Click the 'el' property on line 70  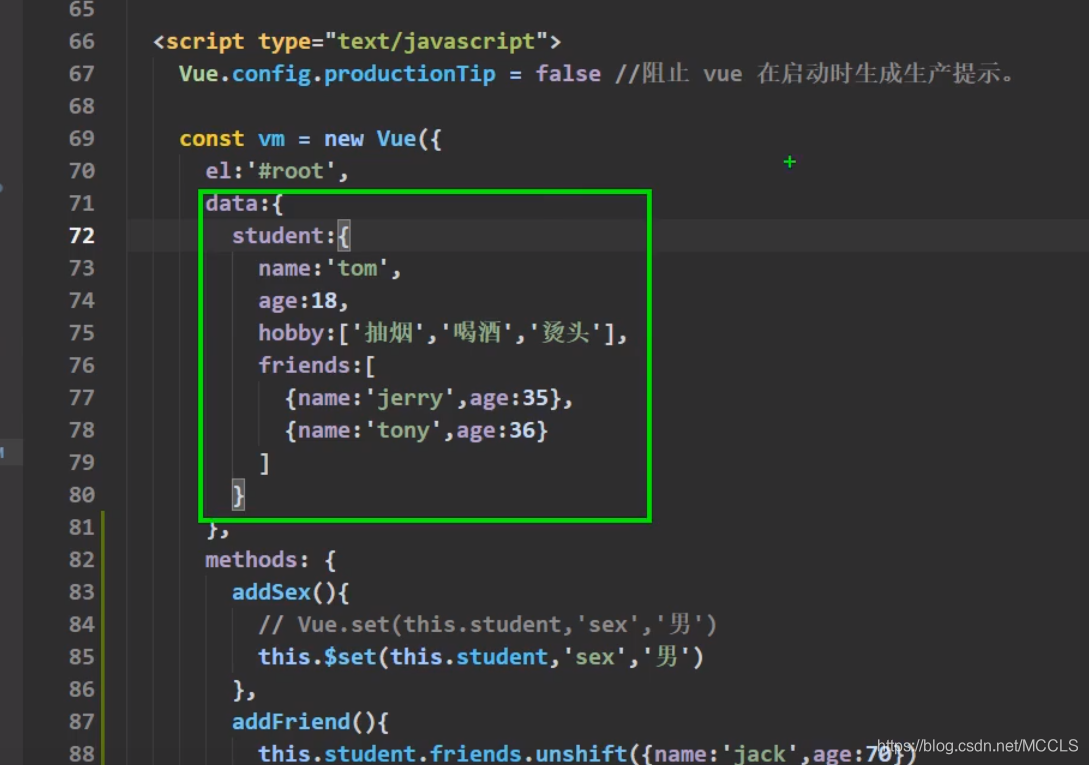[x=218, y=171]
